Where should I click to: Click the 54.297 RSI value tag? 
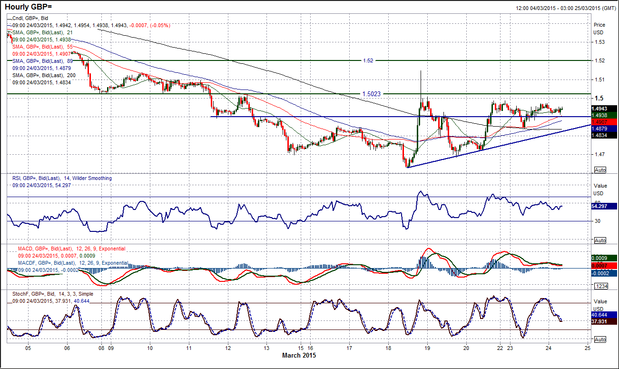pyautogui.click(x=604, y=206)
